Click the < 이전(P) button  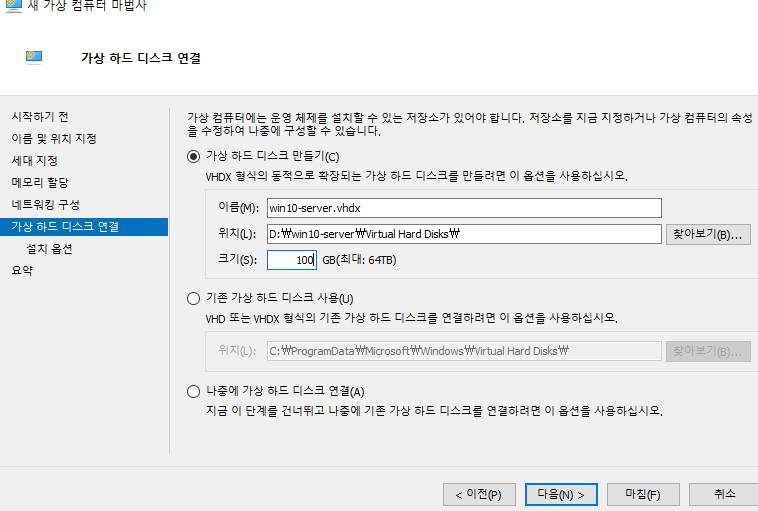click(x=479, y=495)
